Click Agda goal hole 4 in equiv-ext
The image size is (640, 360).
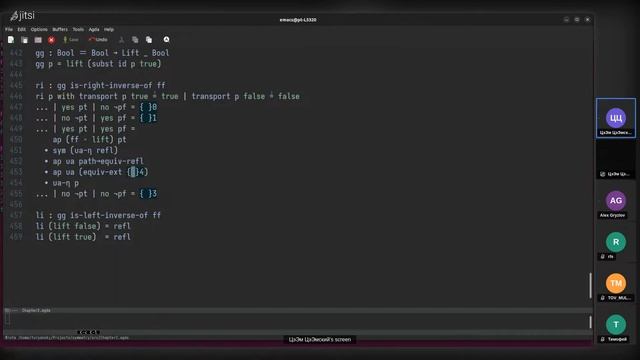coord(137,172)
